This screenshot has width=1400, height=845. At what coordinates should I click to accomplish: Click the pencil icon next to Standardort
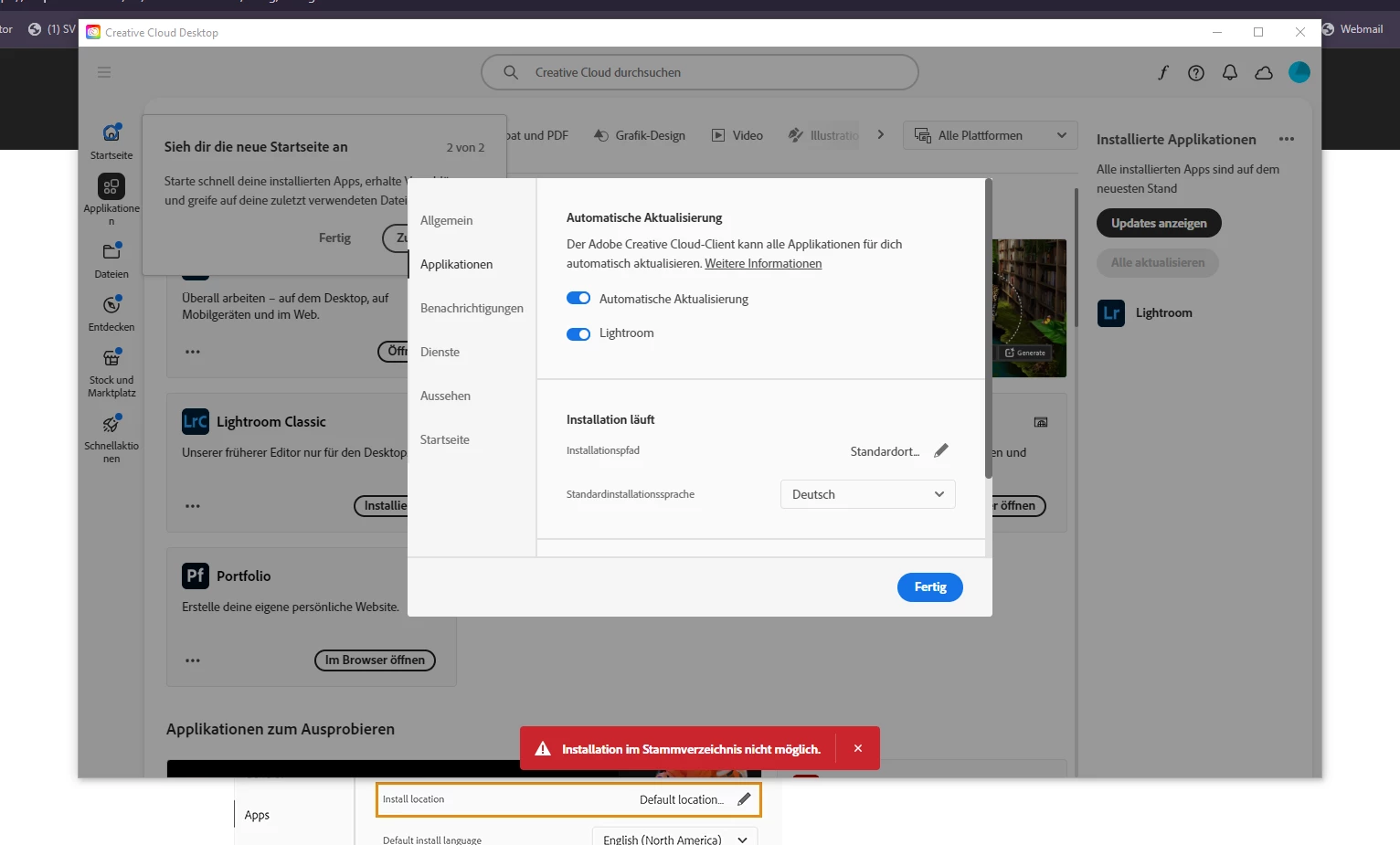click(x=941, y=450)
